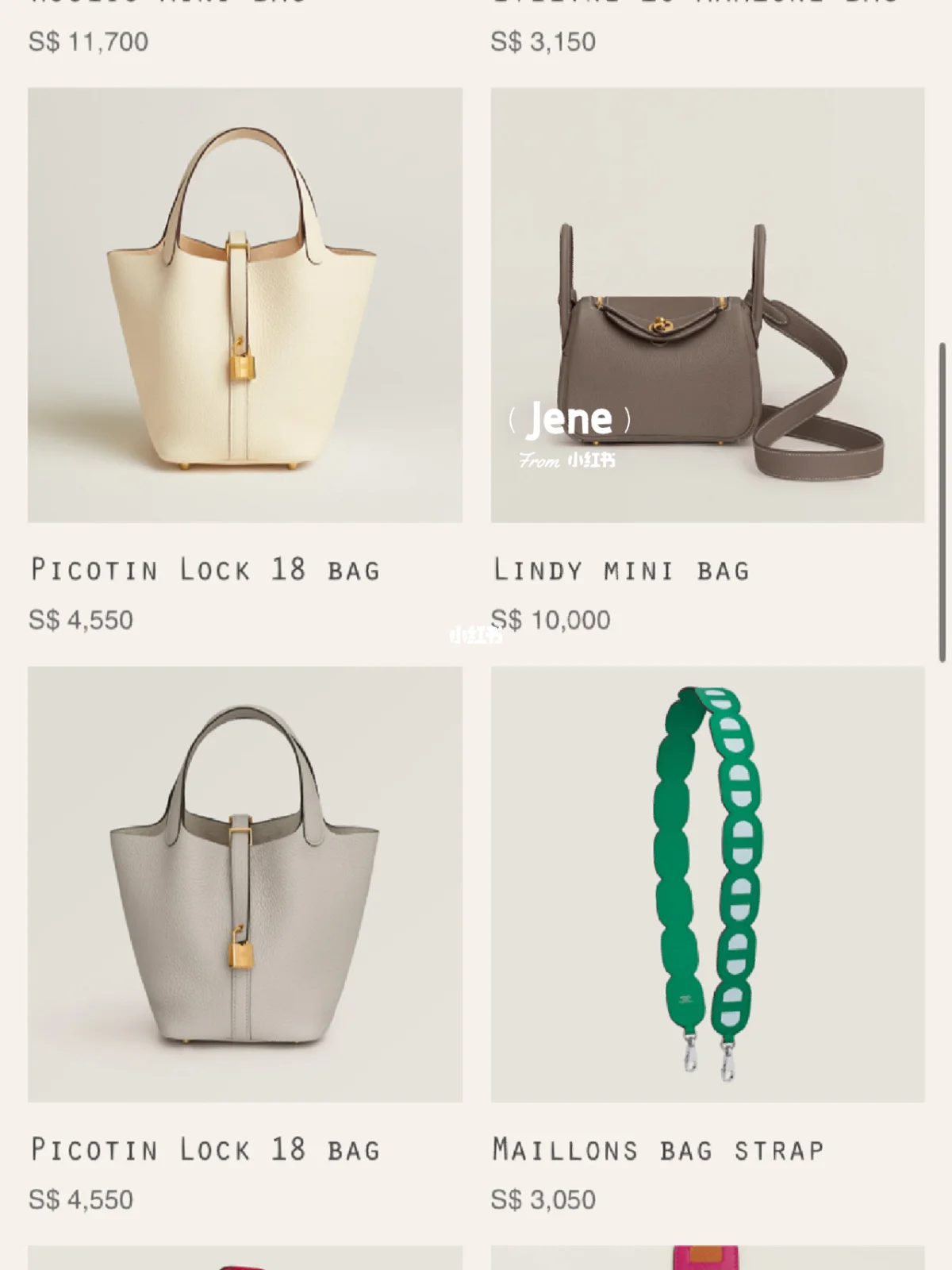Open the cream Picotin Lock 18 bag image

pos(245,305)
